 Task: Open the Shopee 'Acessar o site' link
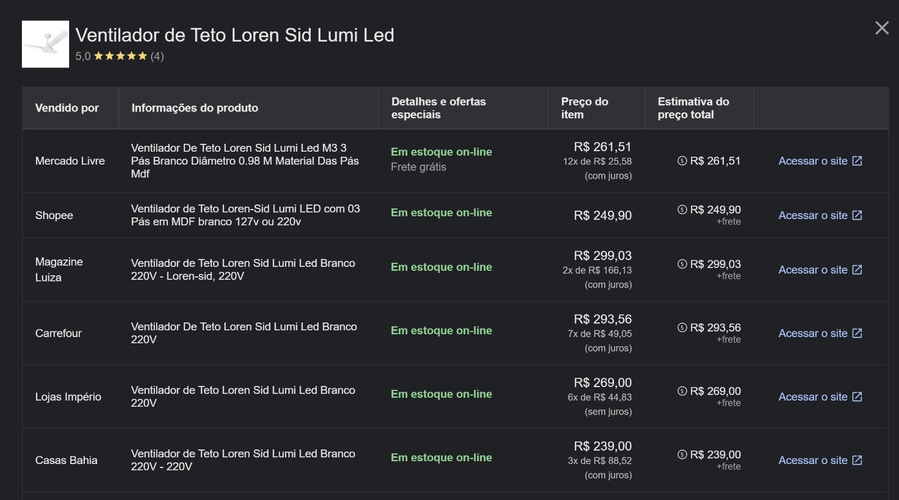point(820,216)
